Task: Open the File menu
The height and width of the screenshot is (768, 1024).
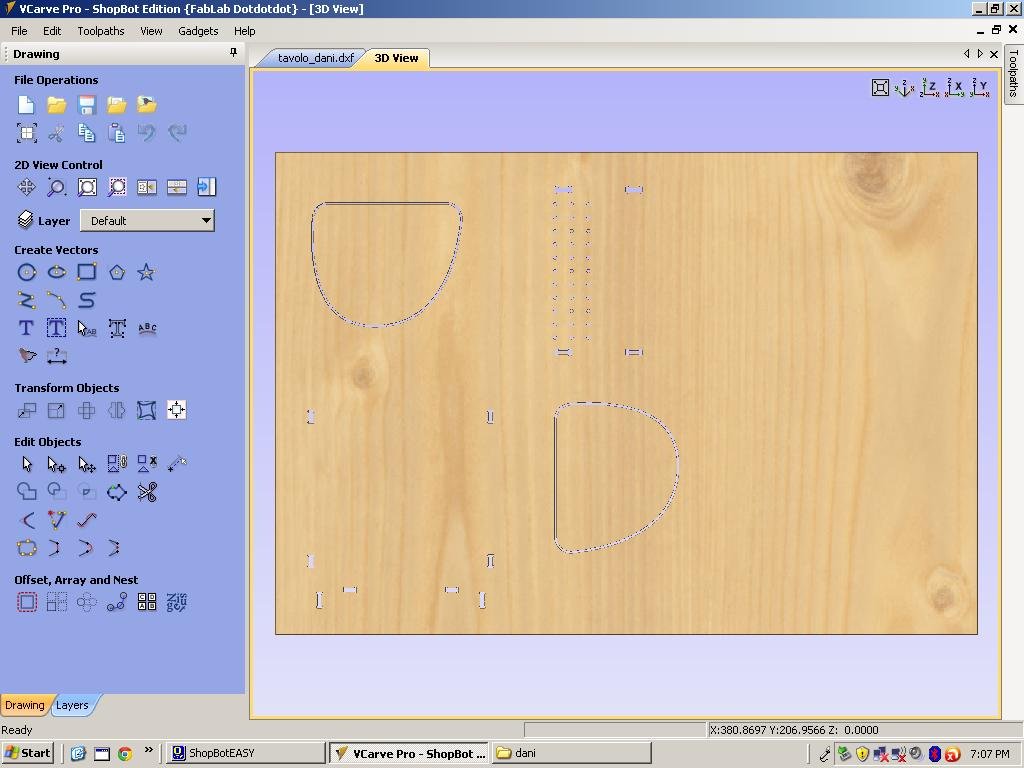Action: [19, 31]
